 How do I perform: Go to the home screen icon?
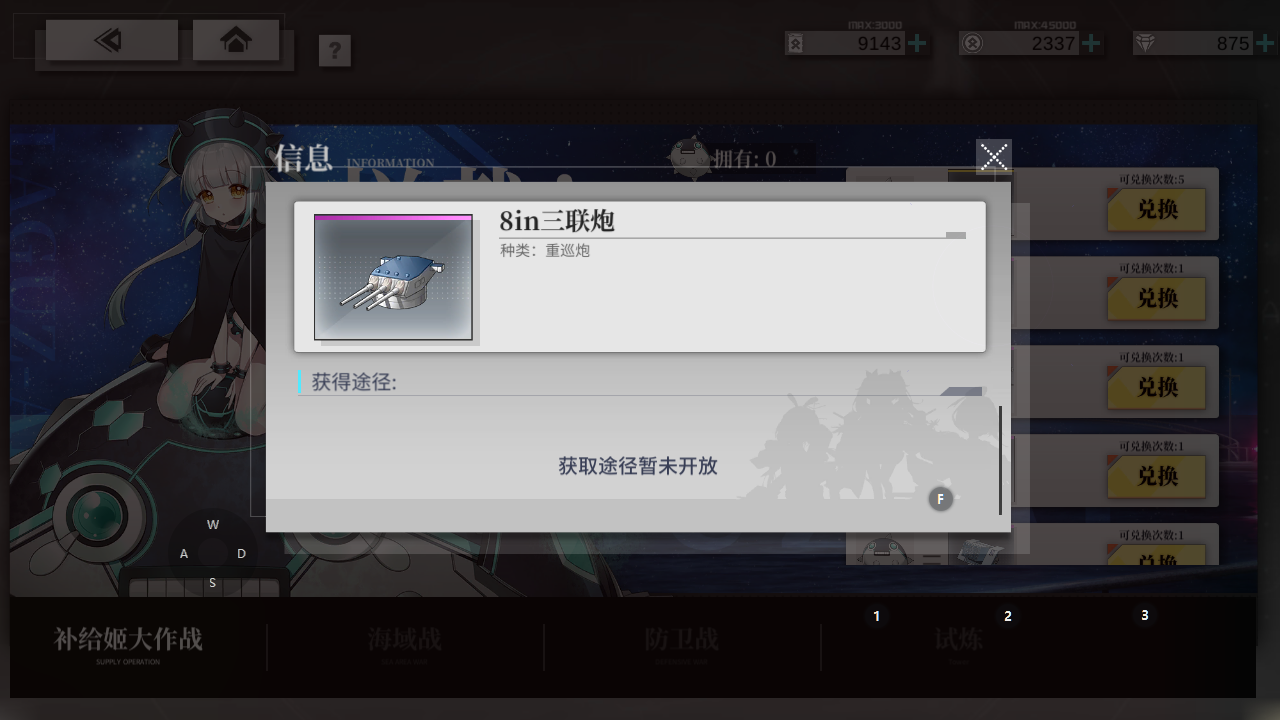point(236,40)
